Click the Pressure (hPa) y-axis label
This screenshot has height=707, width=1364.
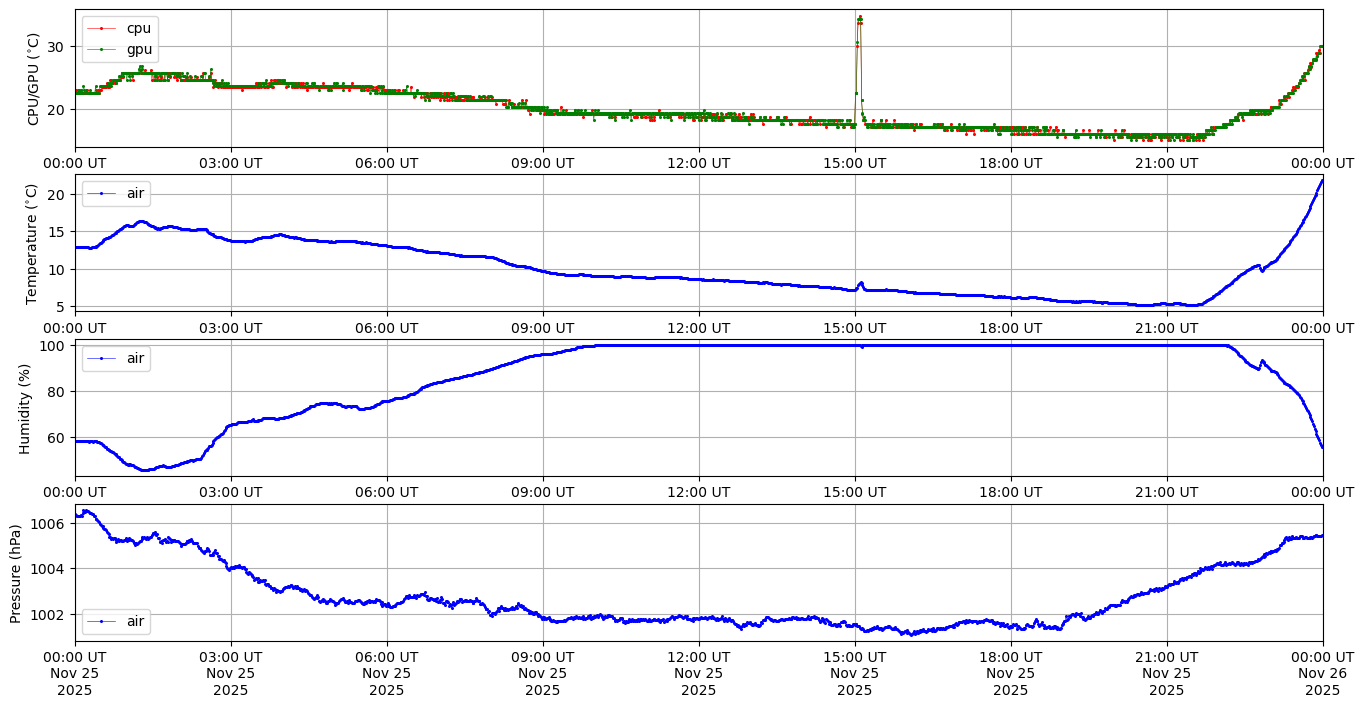pos(16,573)
